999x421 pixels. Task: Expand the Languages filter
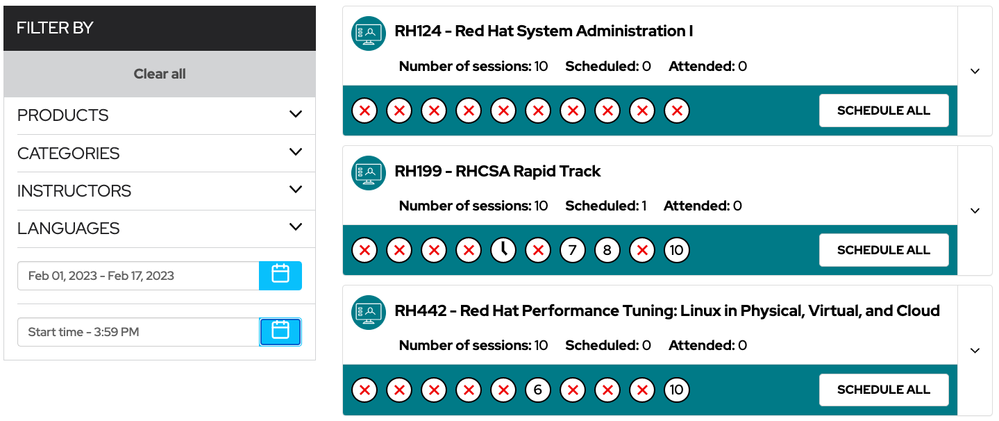[x=295, y=228]
